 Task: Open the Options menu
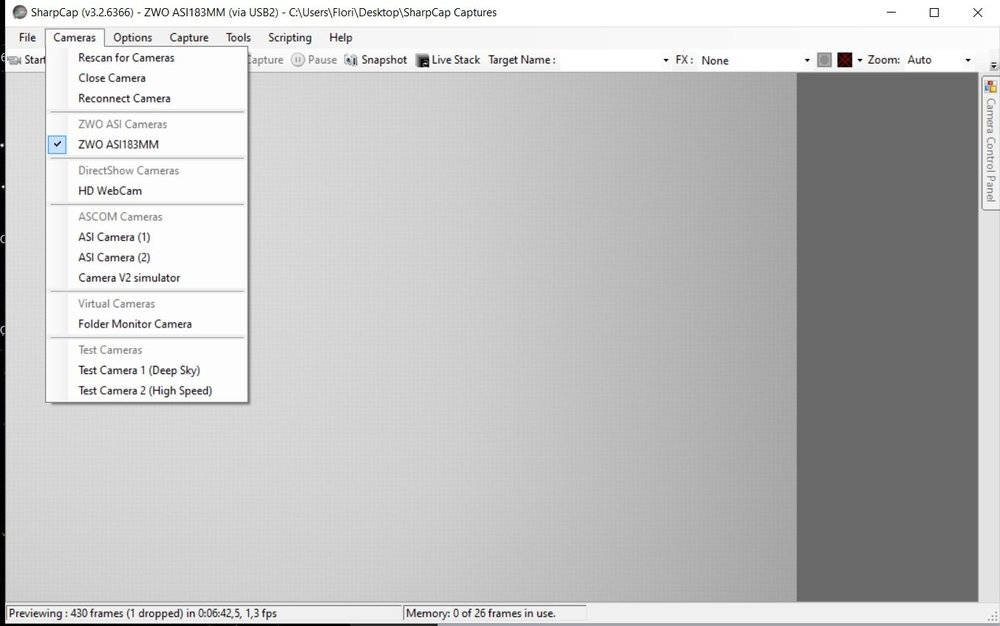click(x=133, y=38)
